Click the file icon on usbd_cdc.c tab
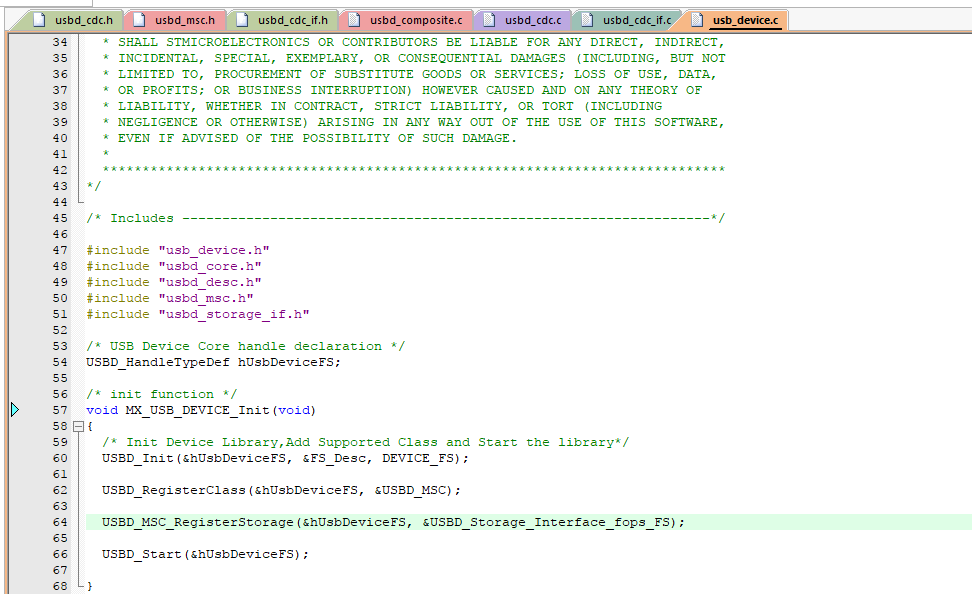 coord(489,20)
